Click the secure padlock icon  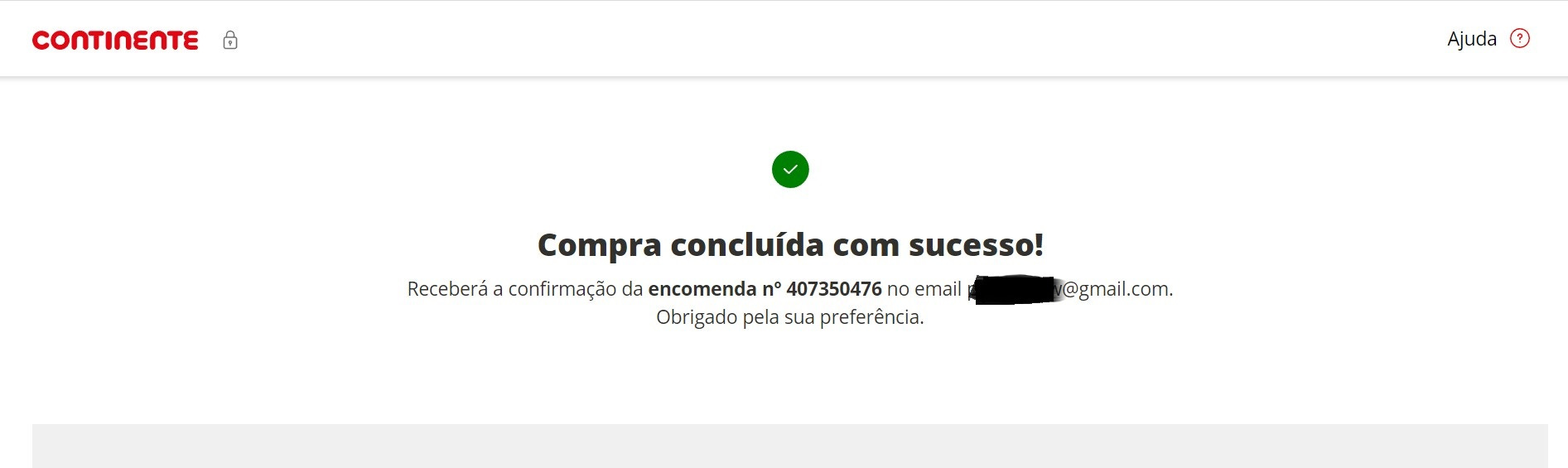230,40
